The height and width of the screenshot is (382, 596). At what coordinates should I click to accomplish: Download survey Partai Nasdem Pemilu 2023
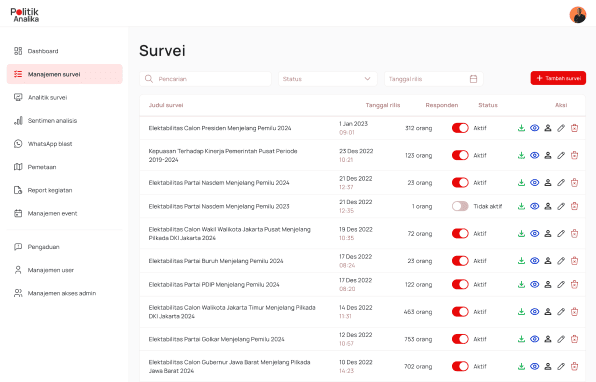[x=521, y=206]
